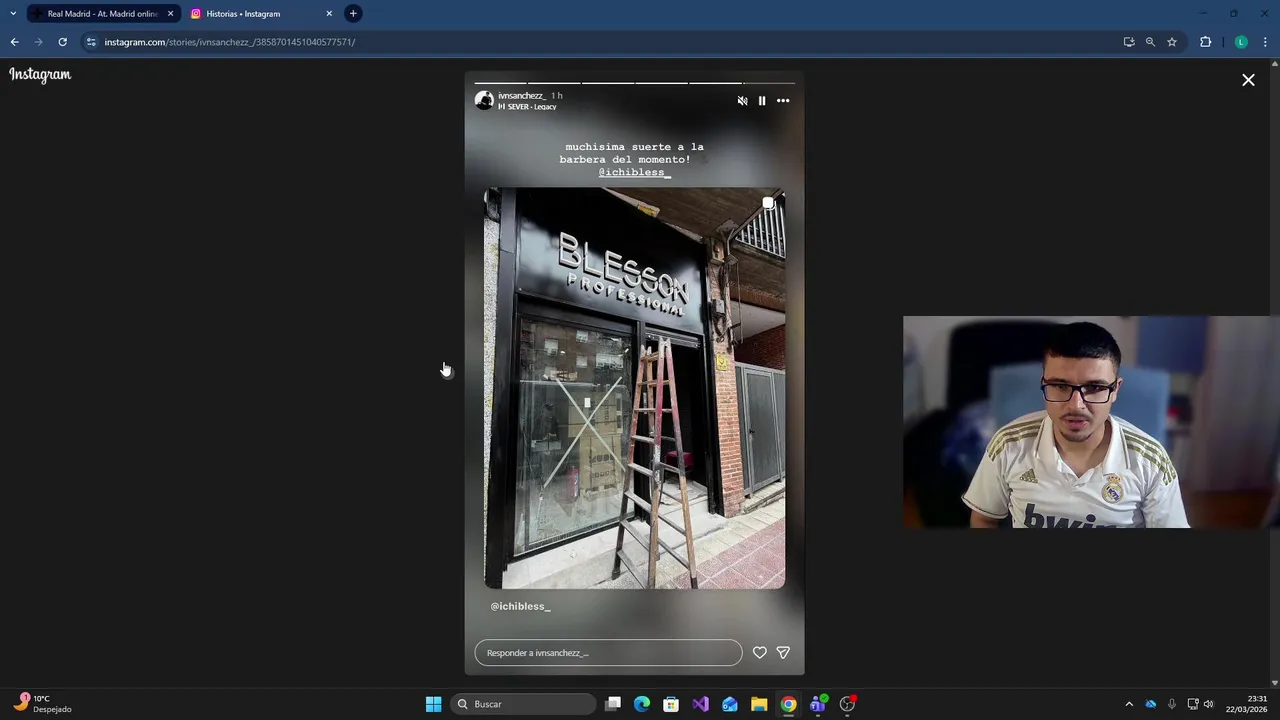This screenshot has width=1280, height=720.
Task: Open ivnsanchezz_ username link
Action: (521, 96)
